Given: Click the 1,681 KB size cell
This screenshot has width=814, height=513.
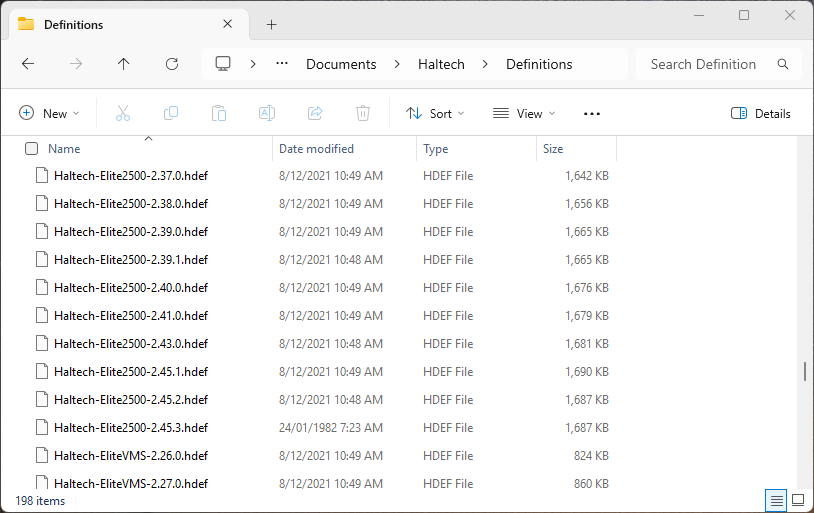Looking at the screenshot, I should pyautogui.click(x=587, y=344).
